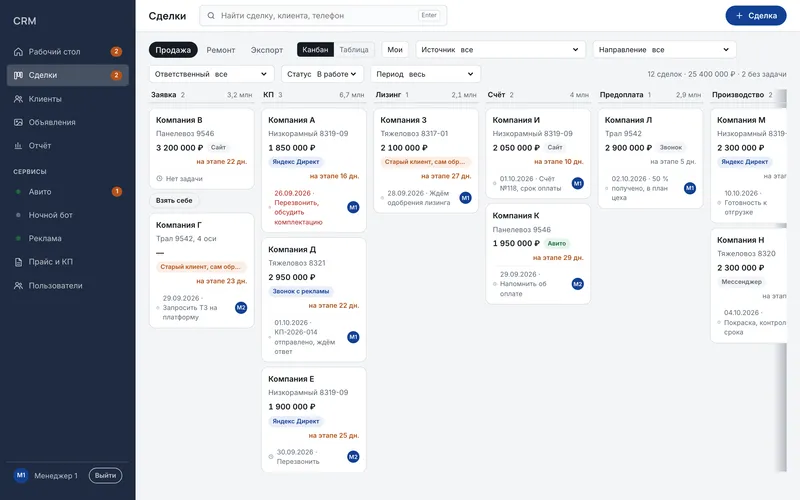Open the Рабочий стол home icon
Screen dimensions: 800x500
click(18, 52)
